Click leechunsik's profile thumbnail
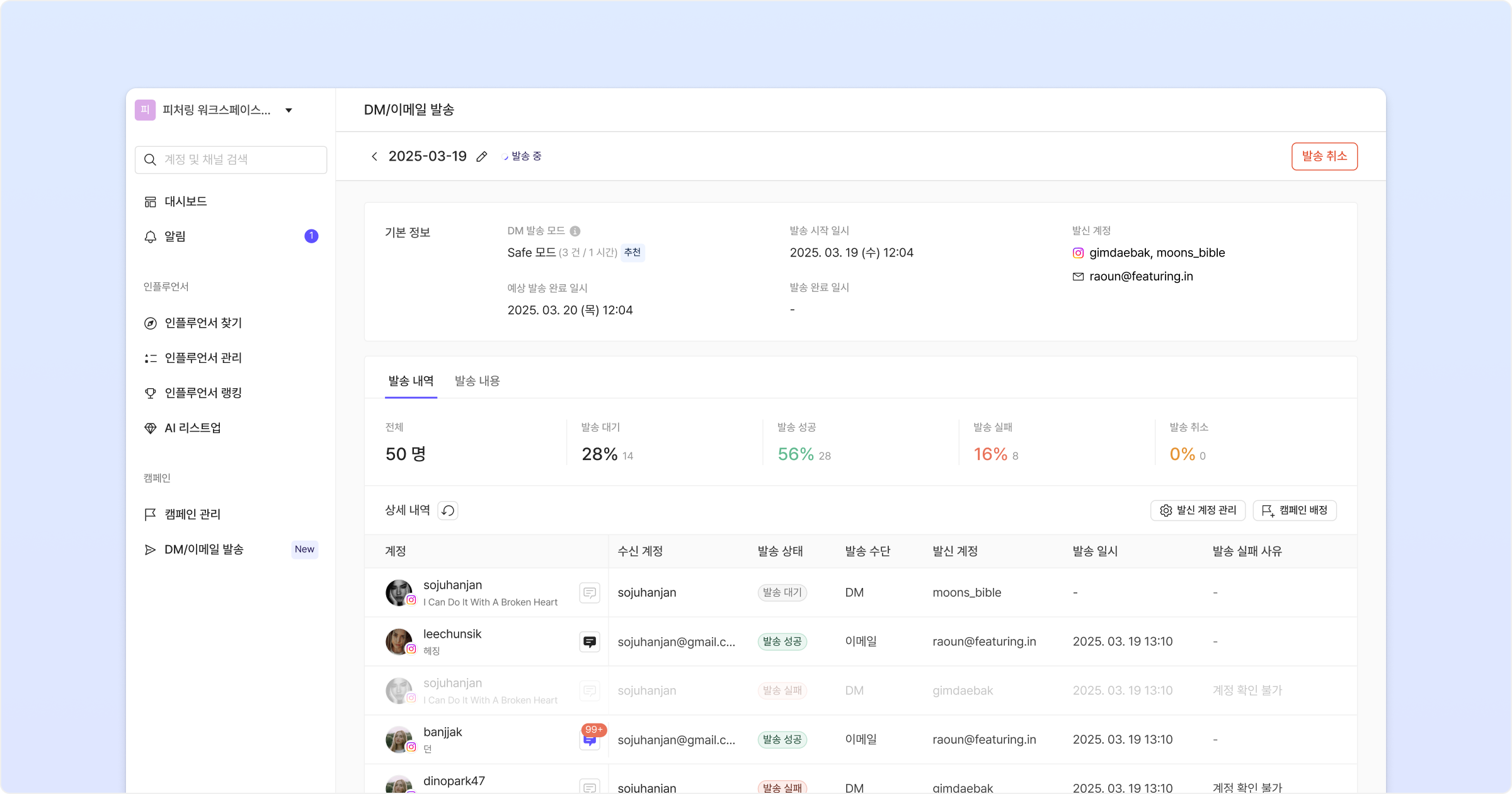Image resolution: width=1512 pixels, height=794 pixels. [x=399, y=642]
